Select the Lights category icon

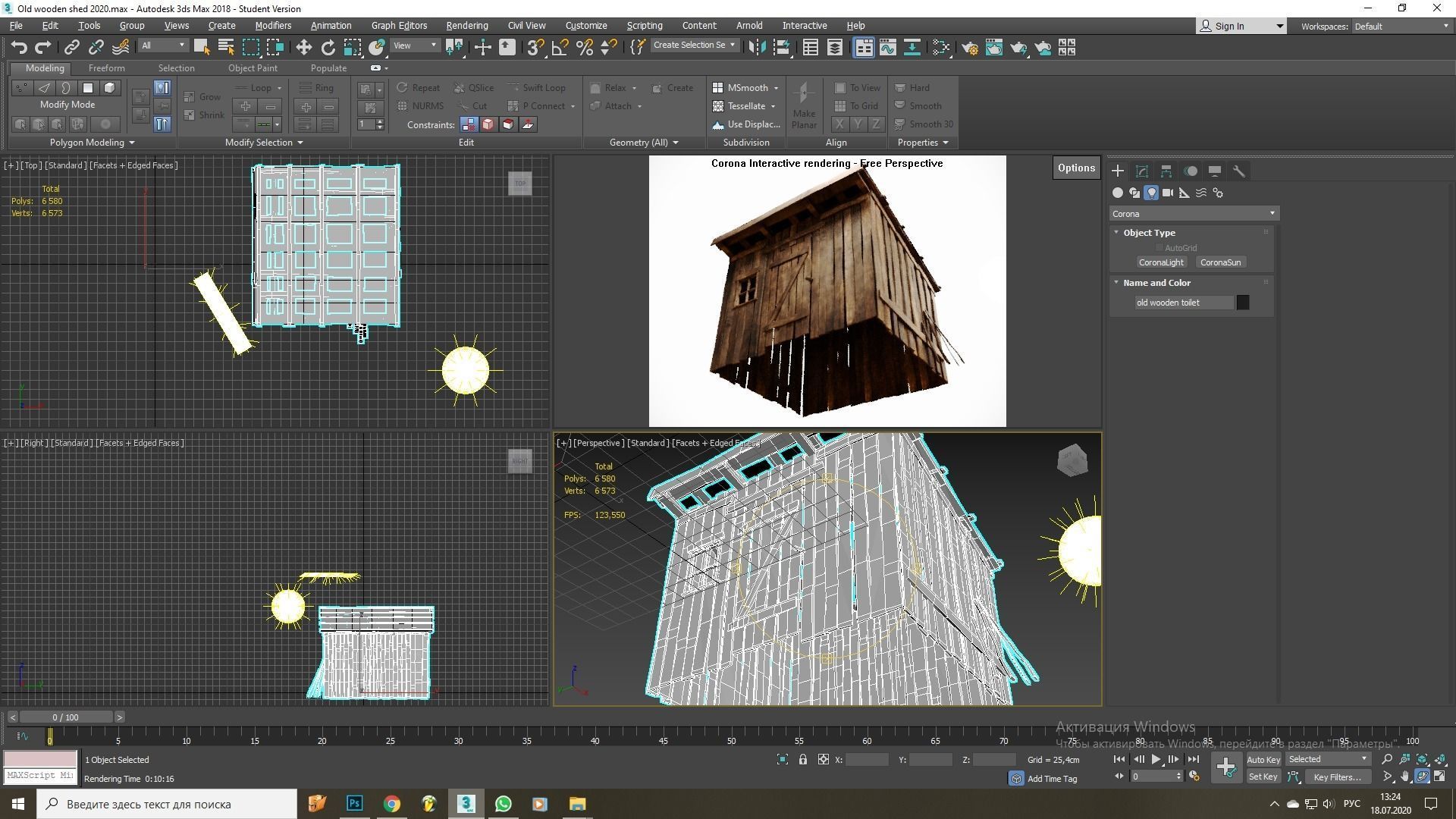click(x=1151, y=193)
